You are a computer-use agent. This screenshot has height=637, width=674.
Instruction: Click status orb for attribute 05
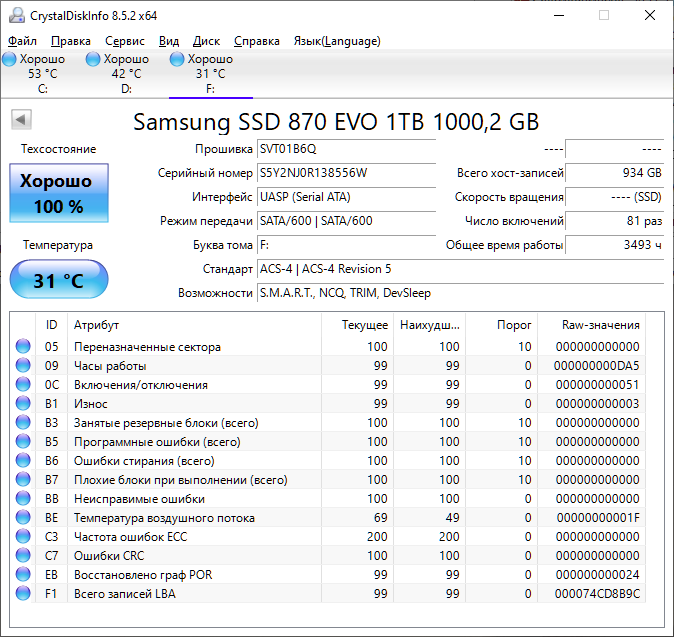(23, 347)
